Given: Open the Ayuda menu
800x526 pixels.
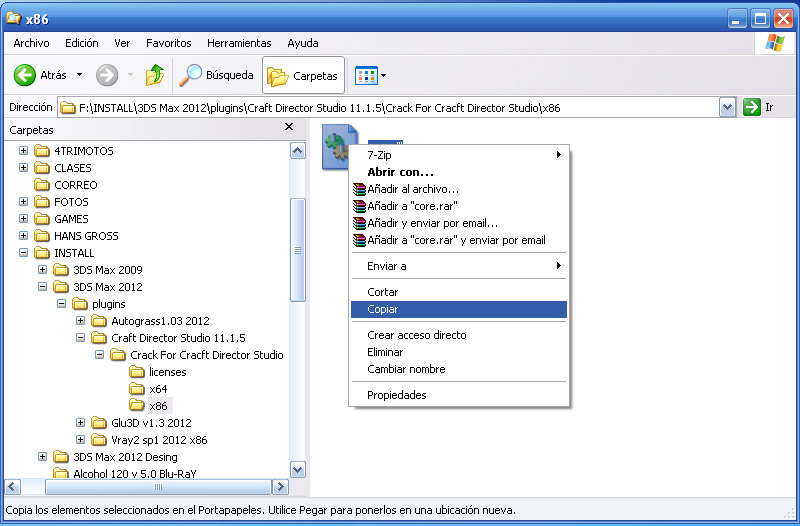Looking at the screenshot, I should [x=303, y=43].
